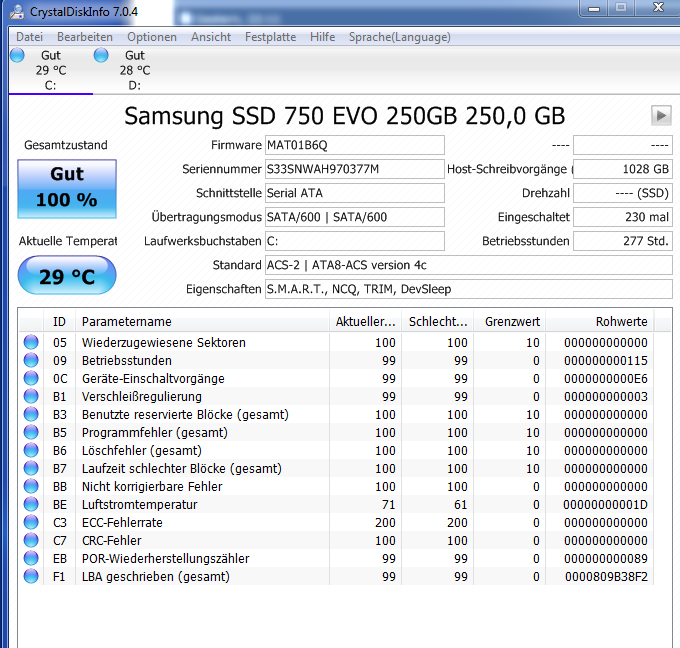Go to next disk with arrow button
680x648 pixels.
pyautogui.click(x=661, y=116)
